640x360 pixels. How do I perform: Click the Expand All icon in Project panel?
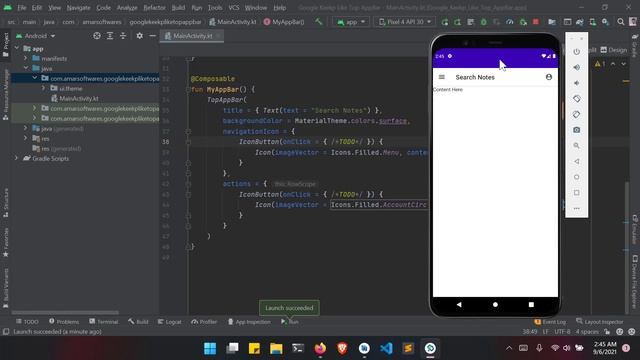(x=110, y=36)
